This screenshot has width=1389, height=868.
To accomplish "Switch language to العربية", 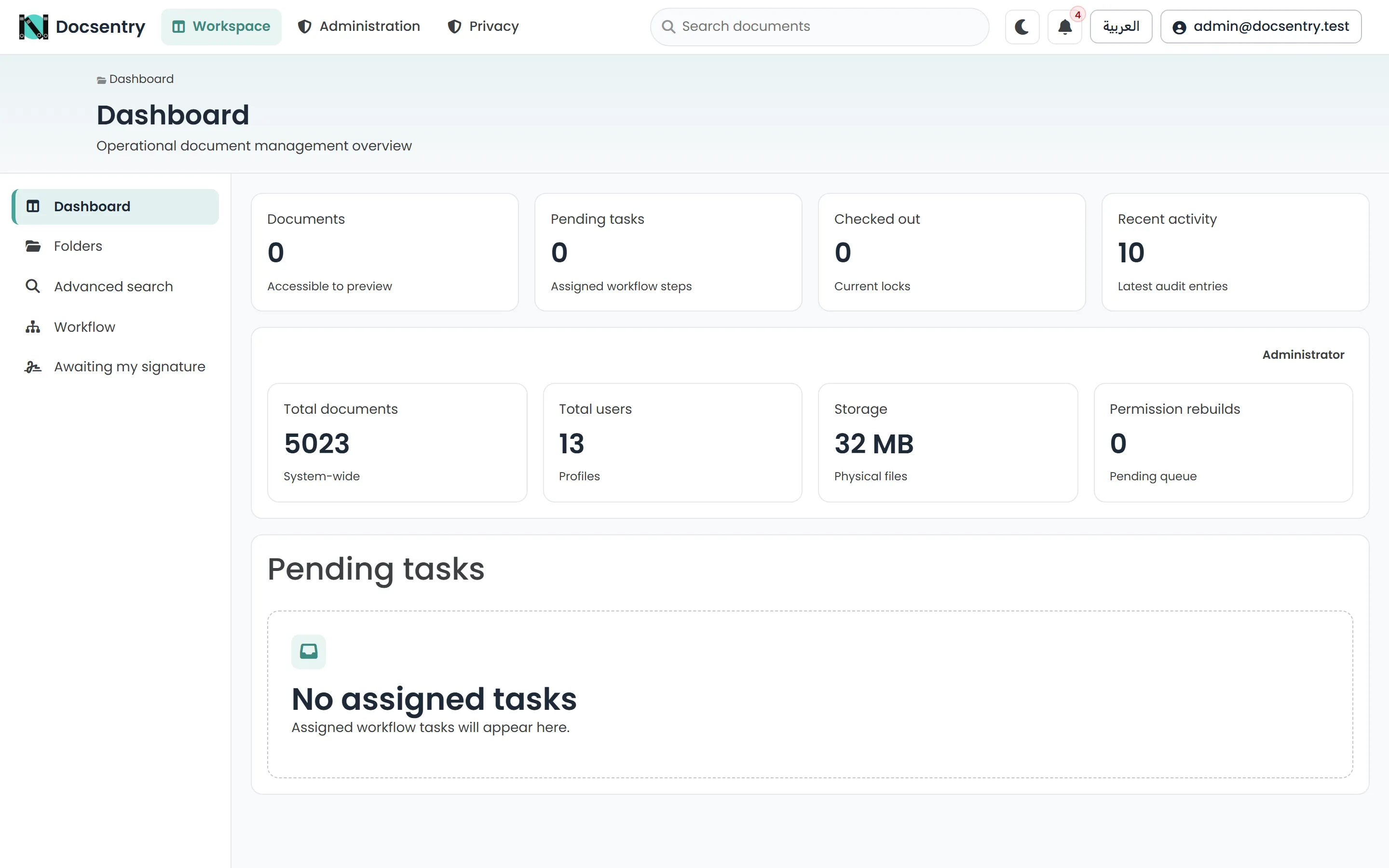I will [1120, 27].
